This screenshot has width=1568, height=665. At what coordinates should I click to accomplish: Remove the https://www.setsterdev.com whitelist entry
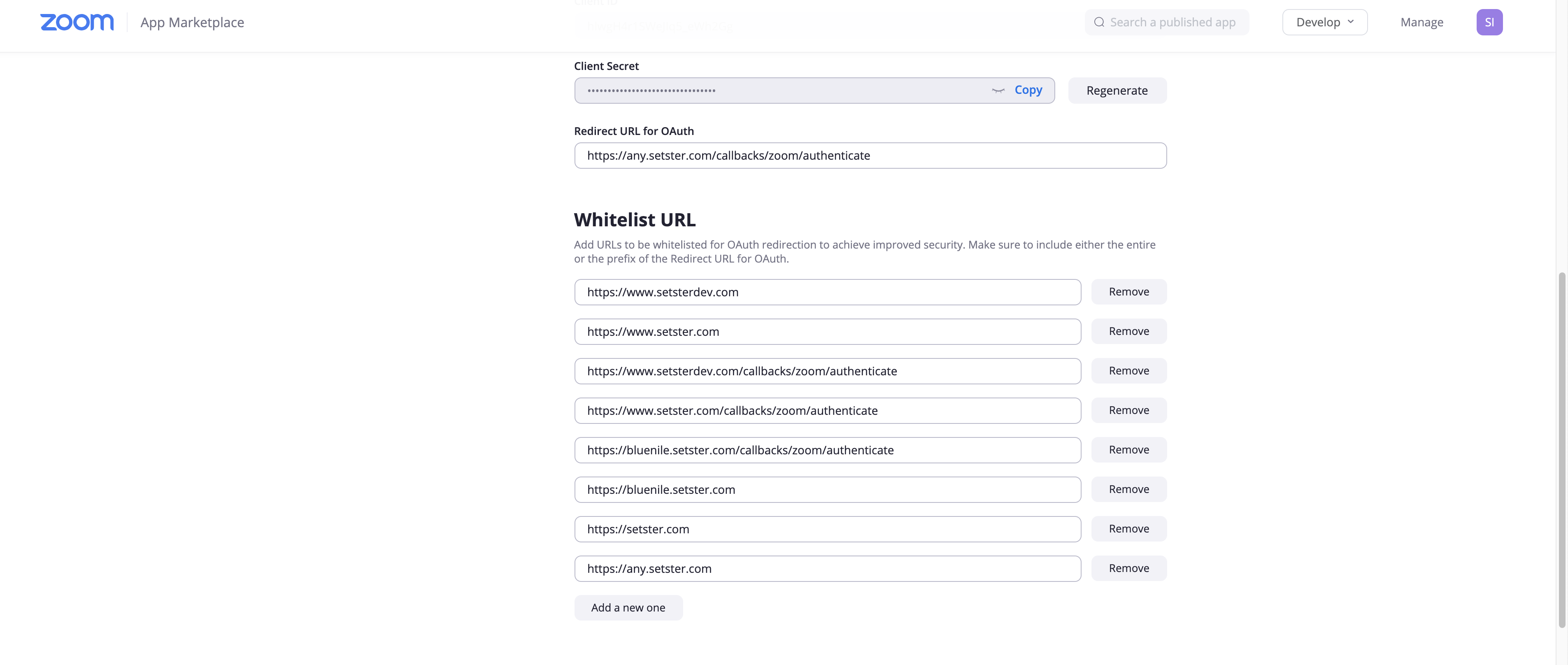click(1128, 292)
